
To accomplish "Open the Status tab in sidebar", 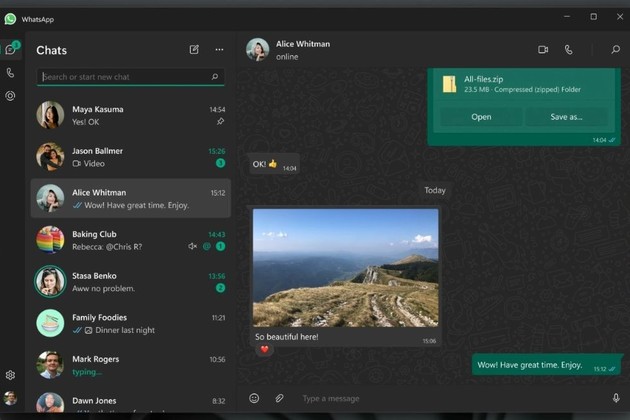I will pyautogui.click(x=10, y=96).
